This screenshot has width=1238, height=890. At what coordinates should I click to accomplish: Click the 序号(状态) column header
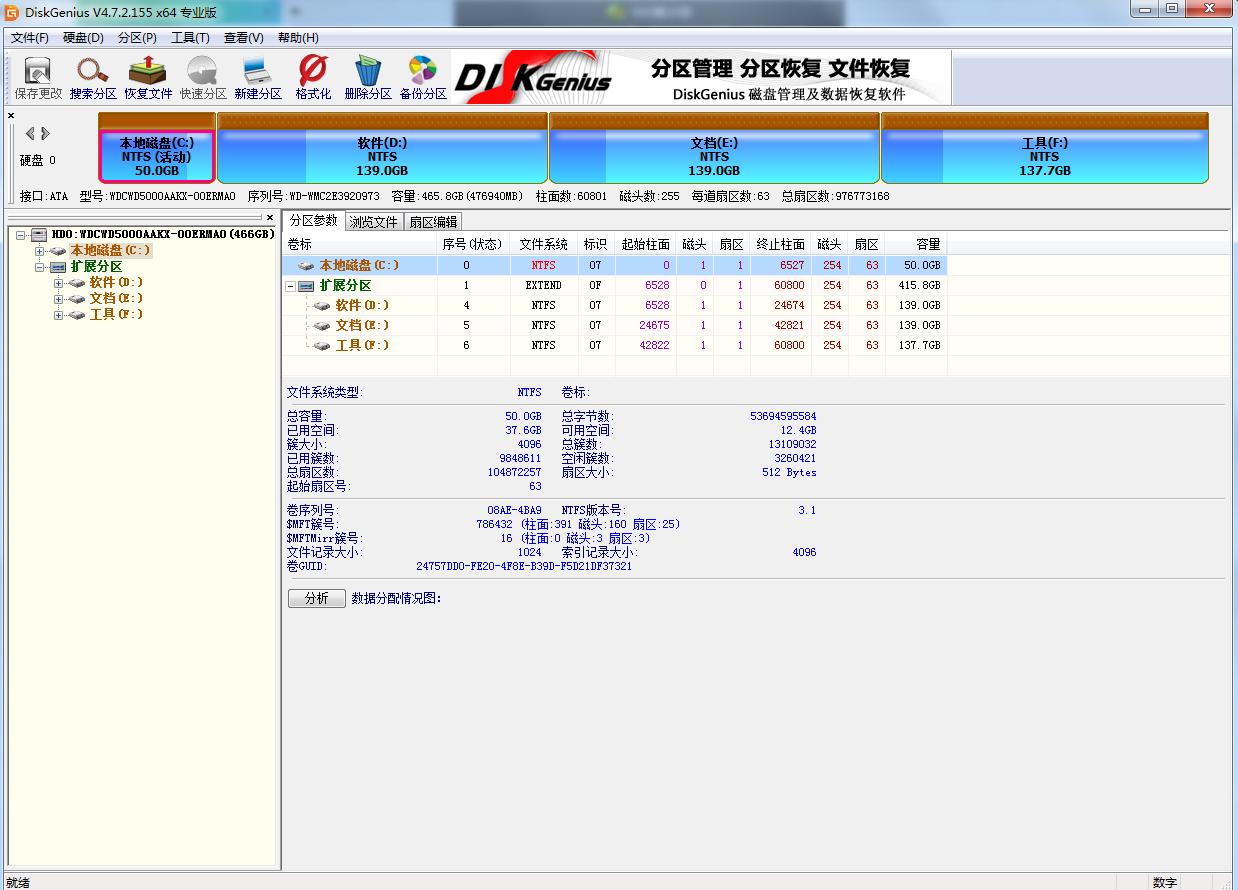[x=473, y=244]
